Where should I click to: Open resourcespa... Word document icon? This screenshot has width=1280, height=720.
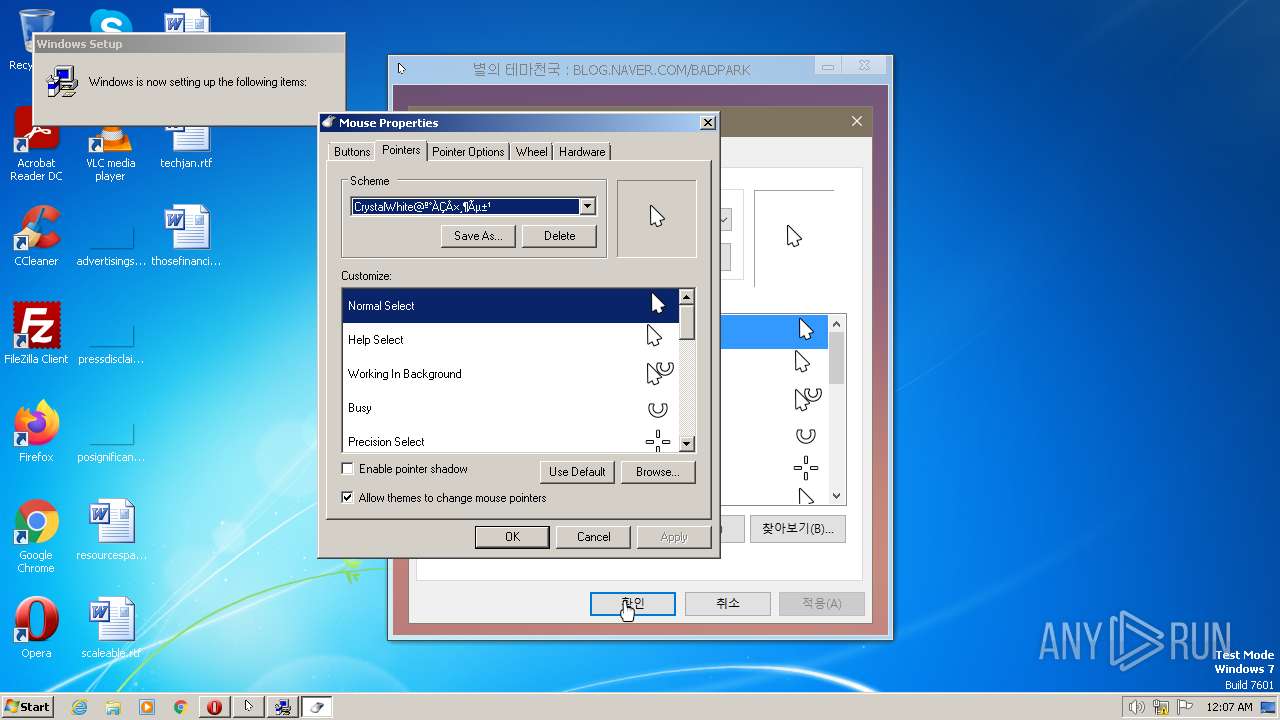pos(111,530)
